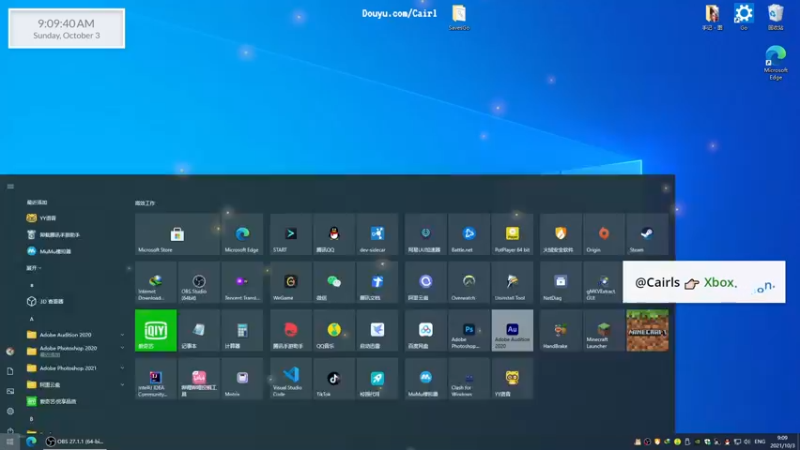Open the WeChat green bubbles tile

tap(334, 282)
